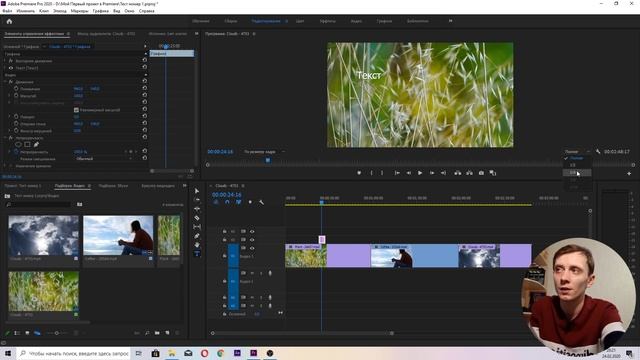Play the sequence in Program Monitor
The image size is (640, 360).
420,173
